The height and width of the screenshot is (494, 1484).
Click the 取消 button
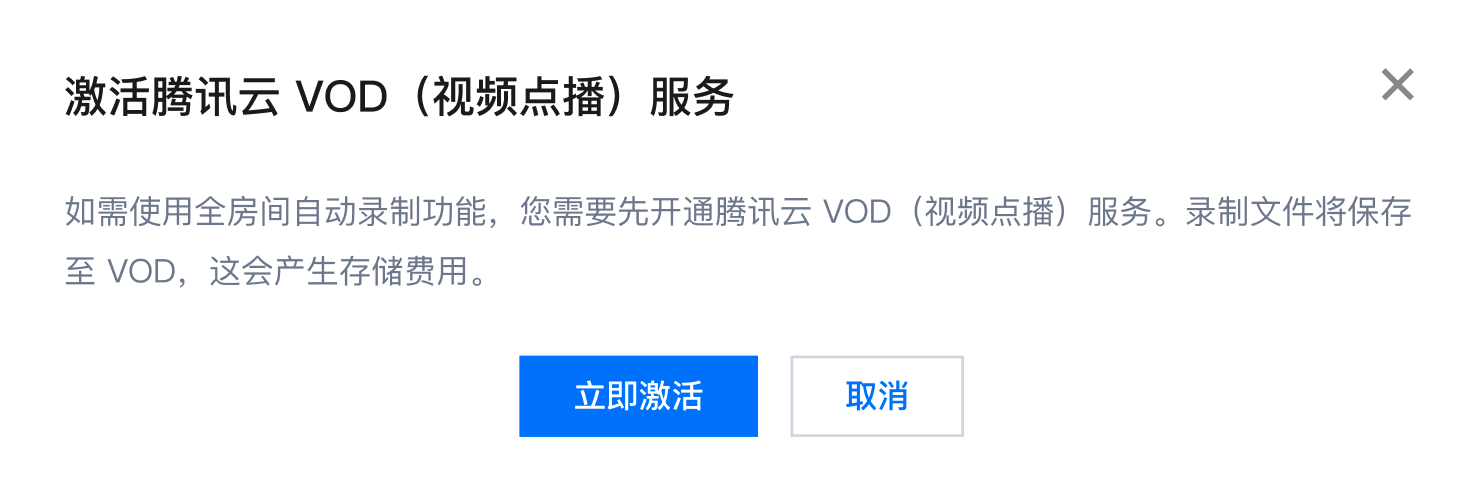(x=877, y=396)
